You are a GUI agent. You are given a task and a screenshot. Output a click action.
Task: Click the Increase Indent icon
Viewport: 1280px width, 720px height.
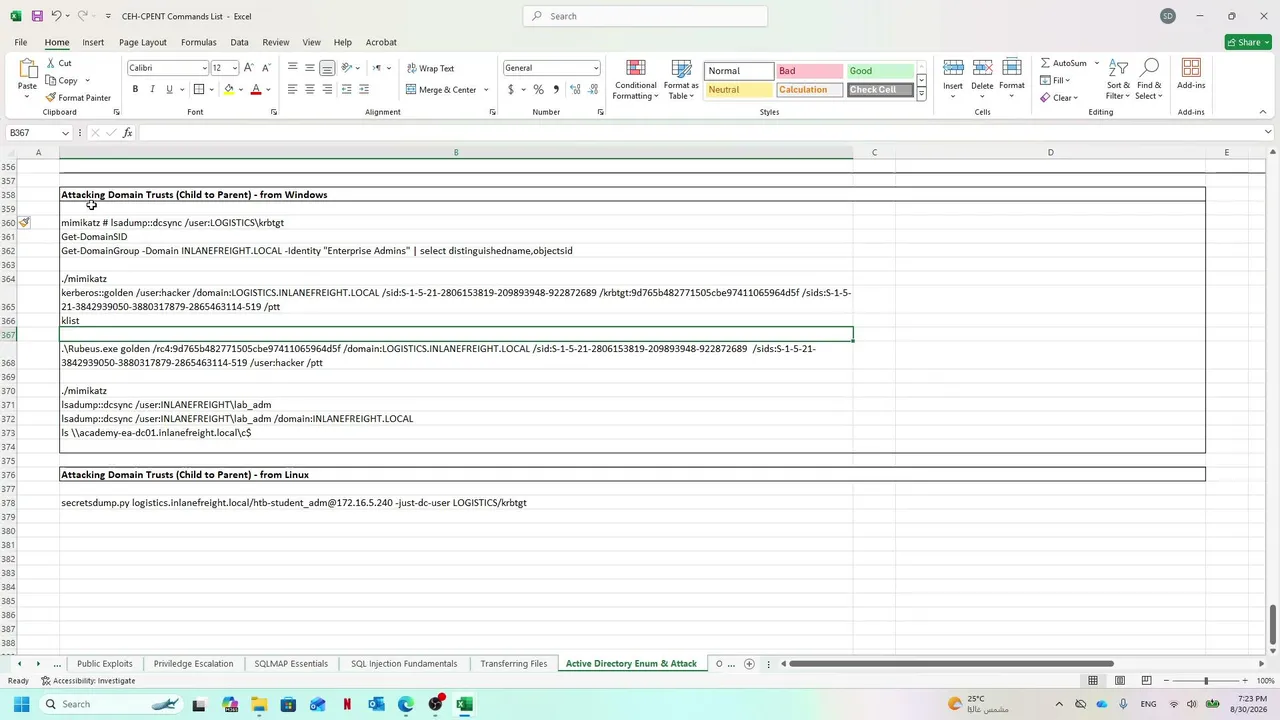(x=364, y=90)
